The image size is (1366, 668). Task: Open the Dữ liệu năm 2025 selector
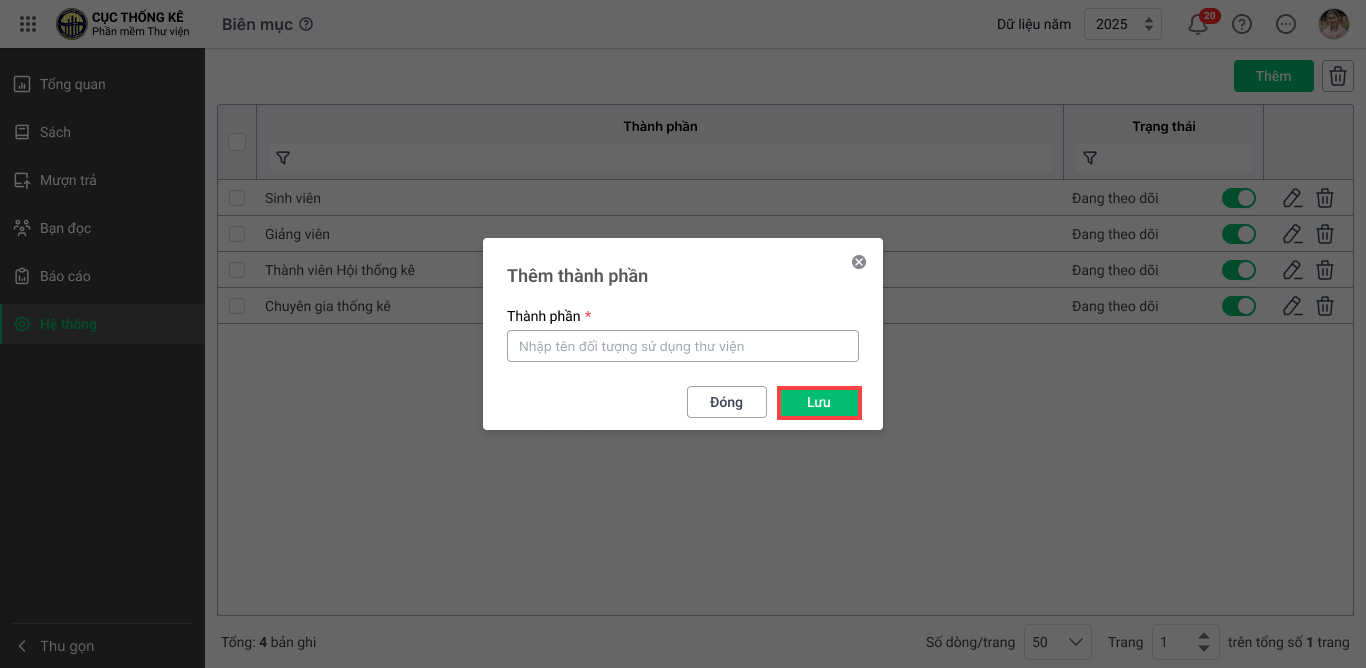pyautogui.click(x=1122, y=25)
